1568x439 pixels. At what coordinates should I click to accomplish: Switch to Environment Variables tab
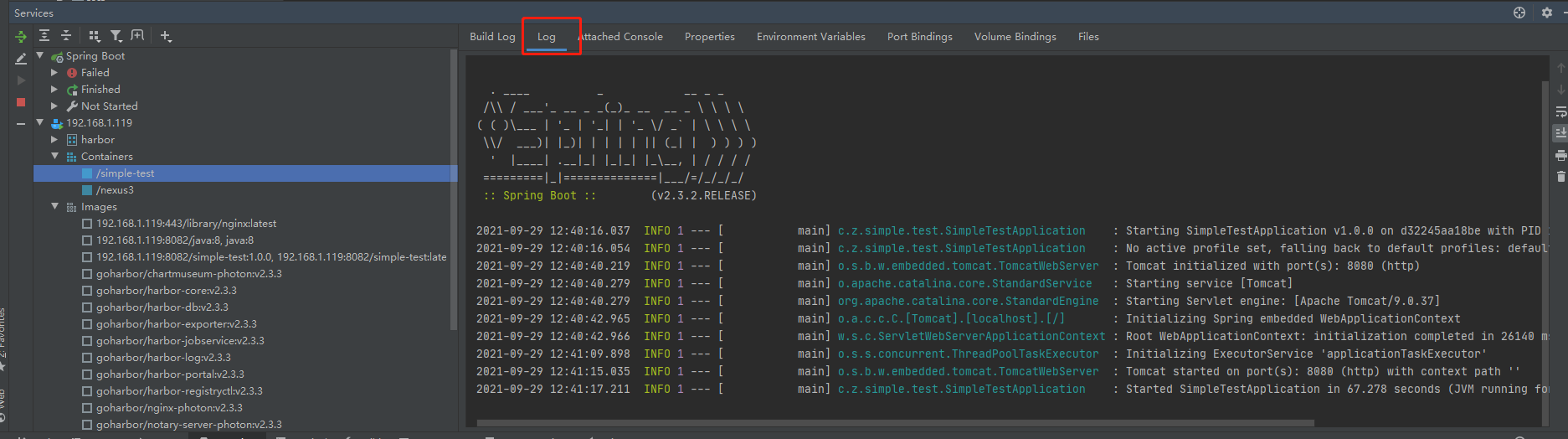click(811, 37)
